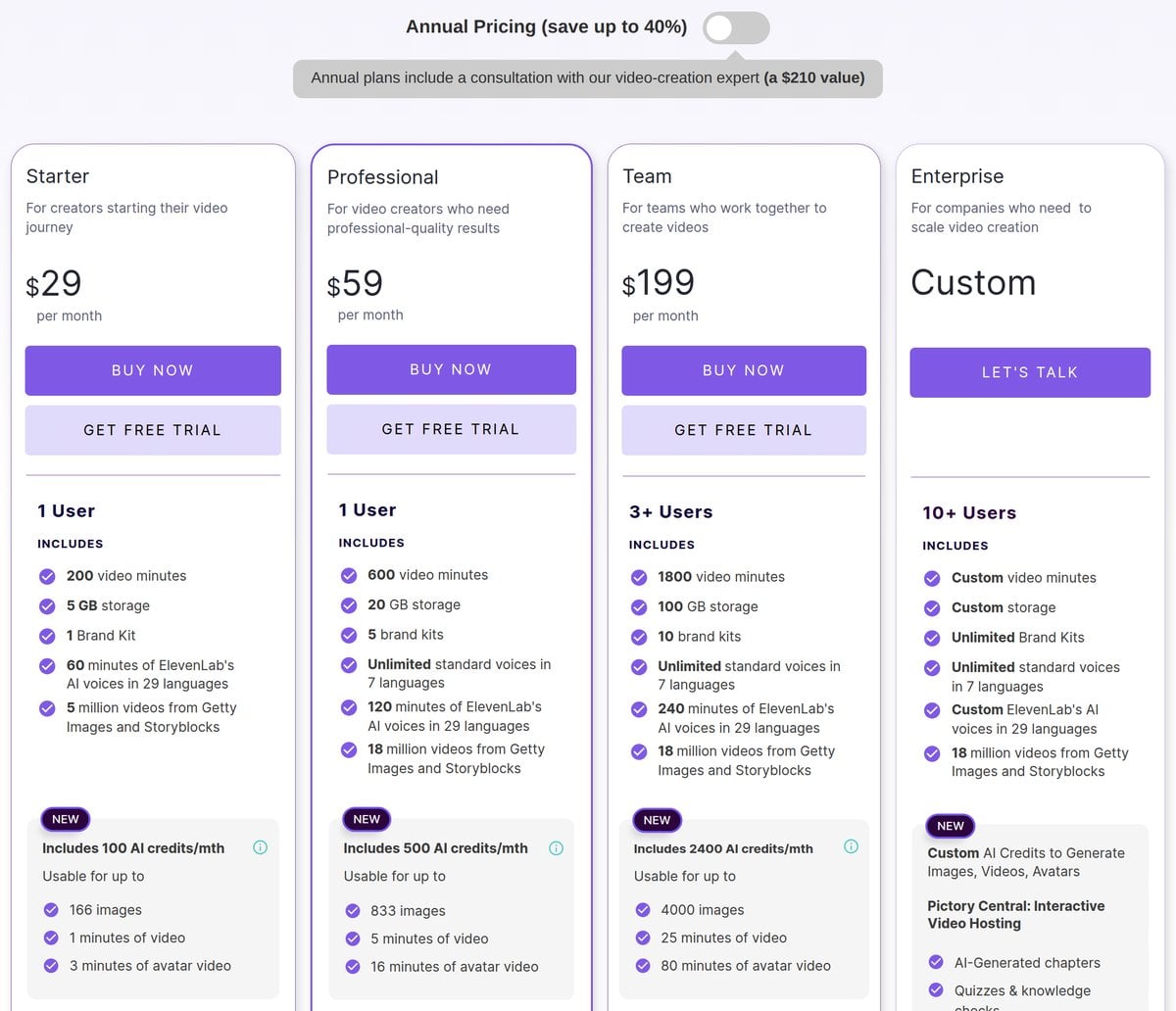Viewport: 1176px width, 1011px height.
Task: Click 'Custom AI Credits to Generate' text
Action: click(x=1026, y=853)
